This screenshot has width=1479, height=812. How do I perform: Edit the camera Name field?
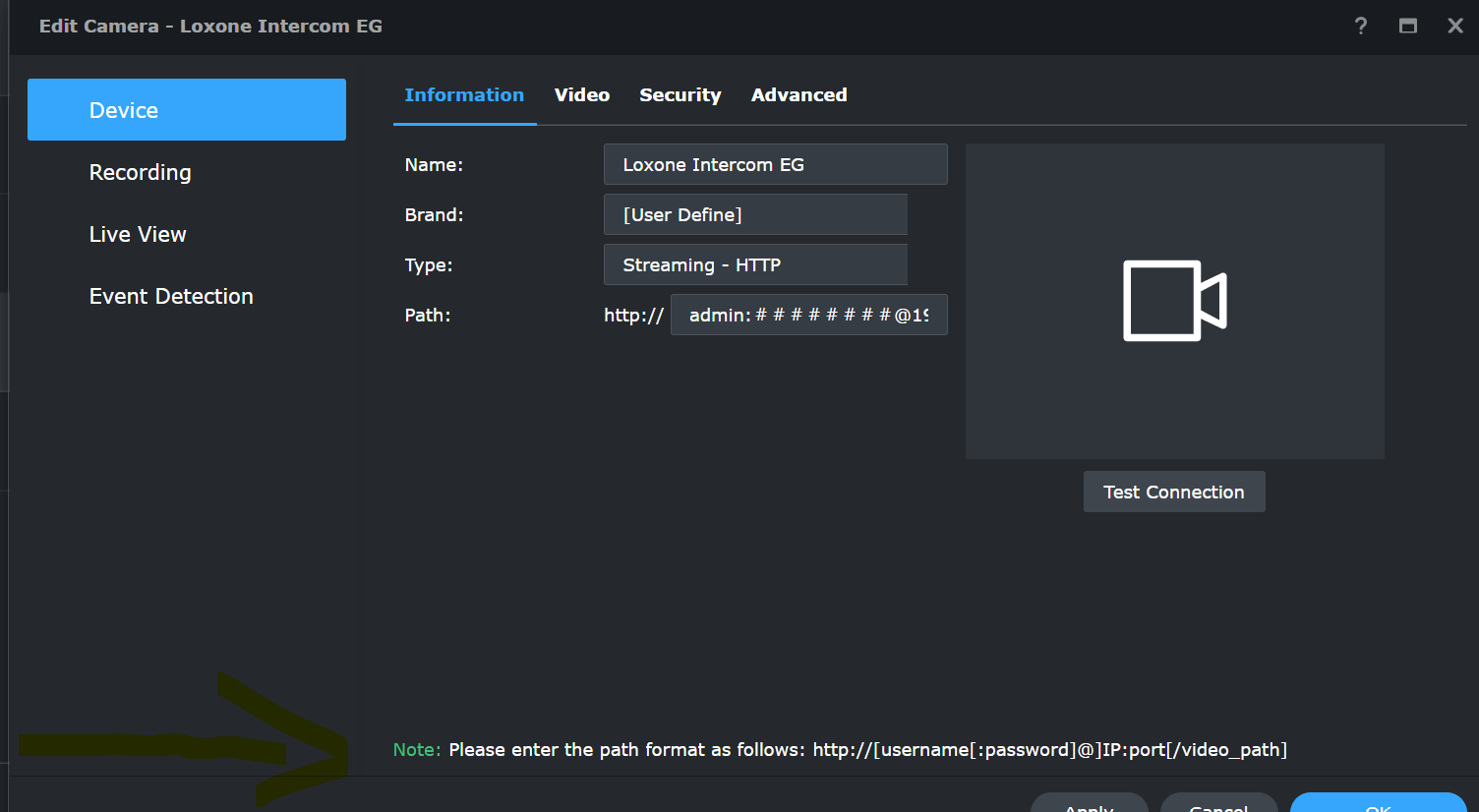776,164
